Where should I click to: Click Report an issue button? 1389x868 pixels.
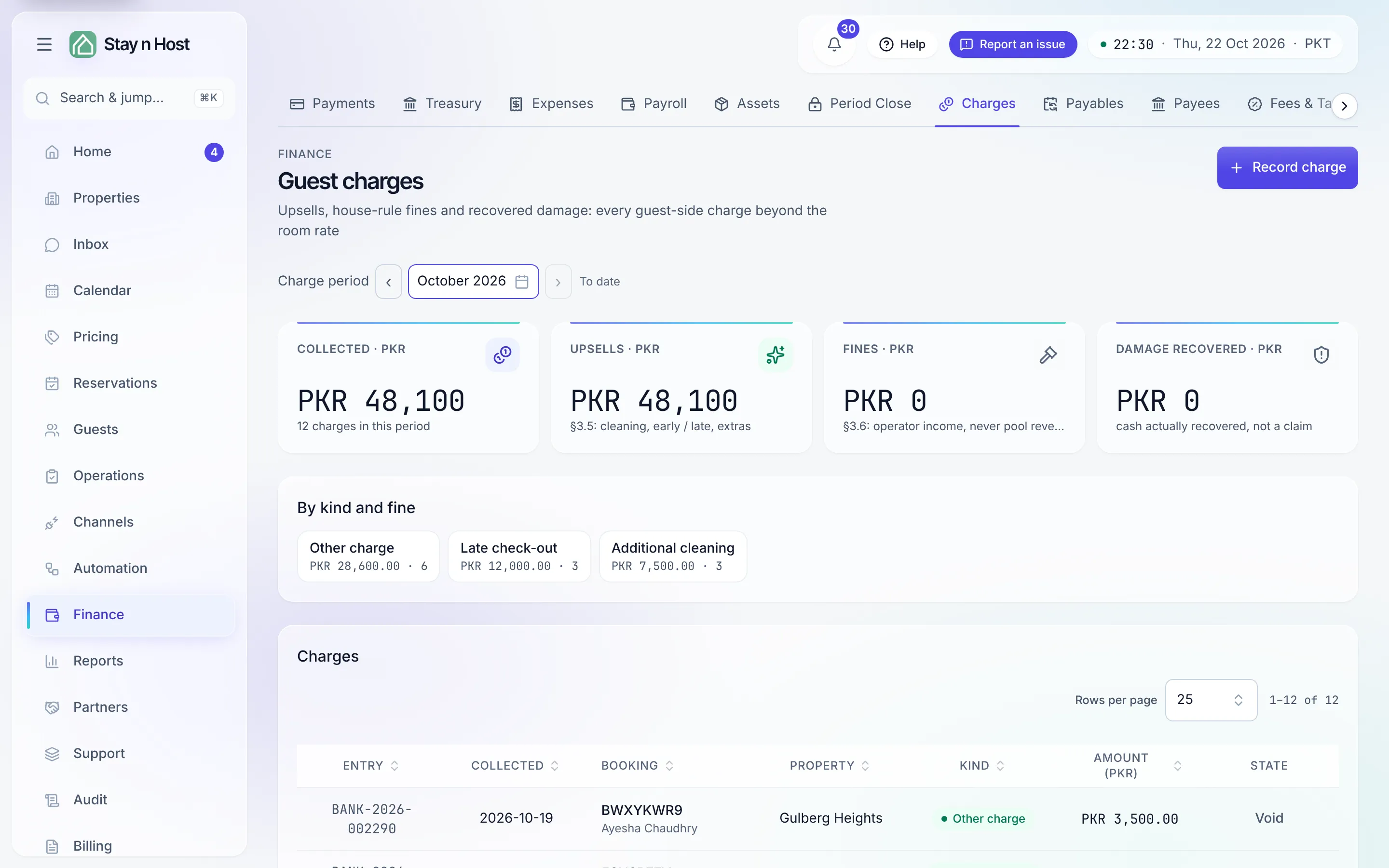pyautogui.click(x=1012, y=44)
